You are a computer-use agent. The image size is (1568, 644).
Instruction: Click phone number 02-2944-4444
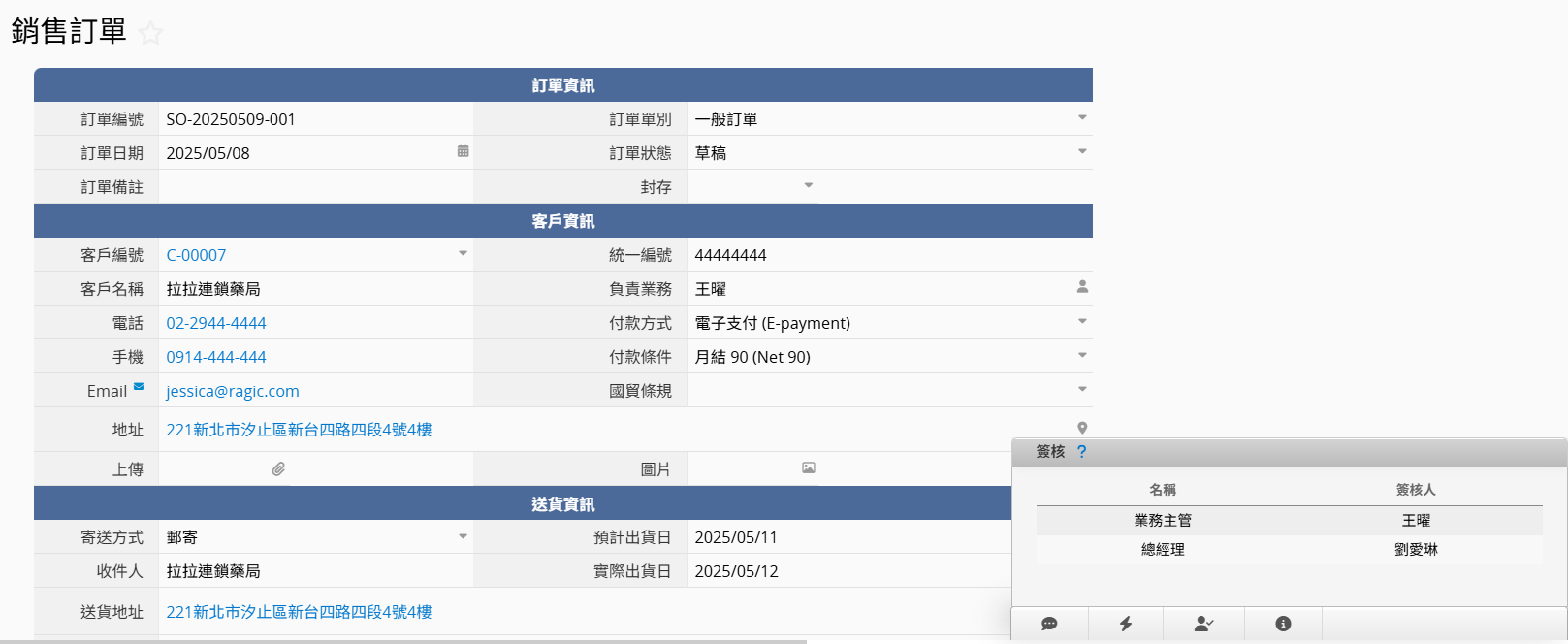point(216,323)
